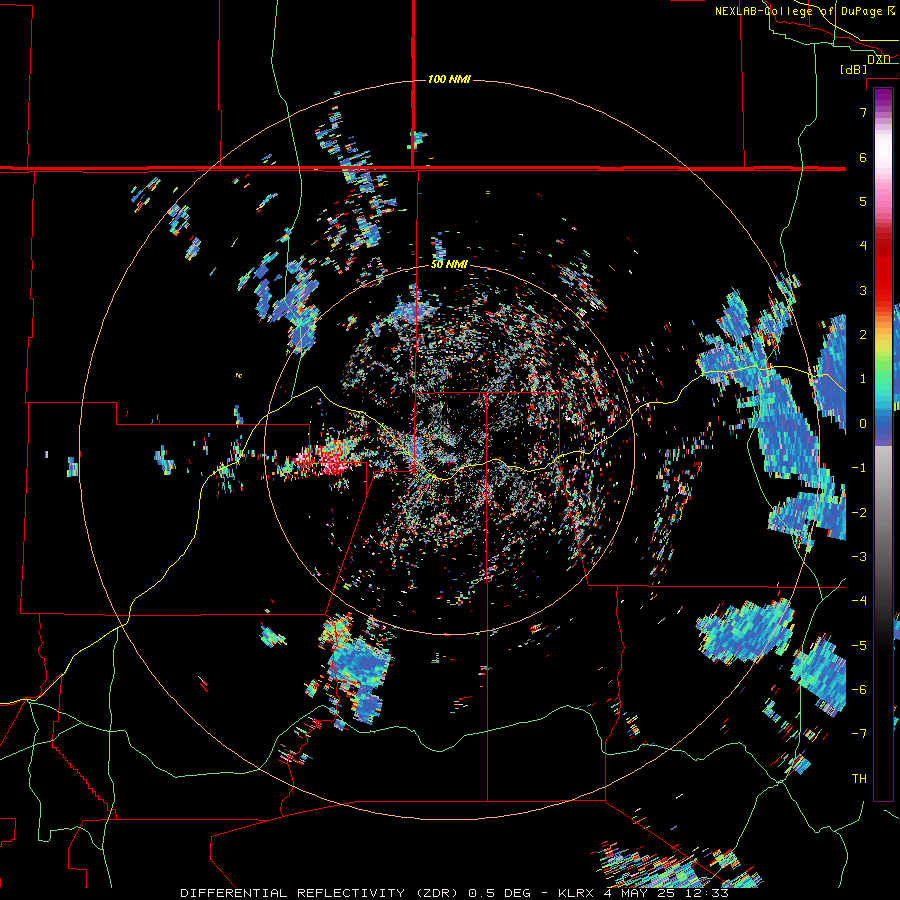Click the '-5' tick on the color scale
Screen dimensions: 900x900
[x=859, y=646]
